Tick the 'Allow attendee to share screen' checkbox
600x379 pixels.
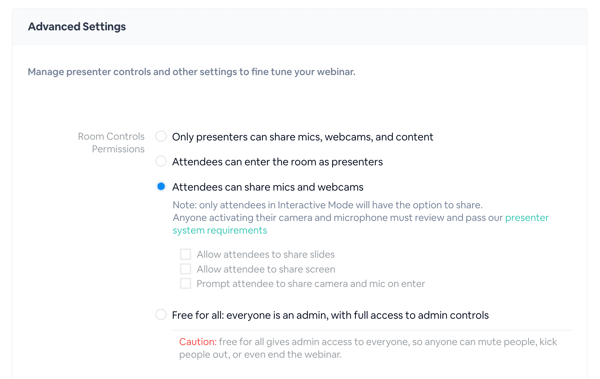click(186, 269)
